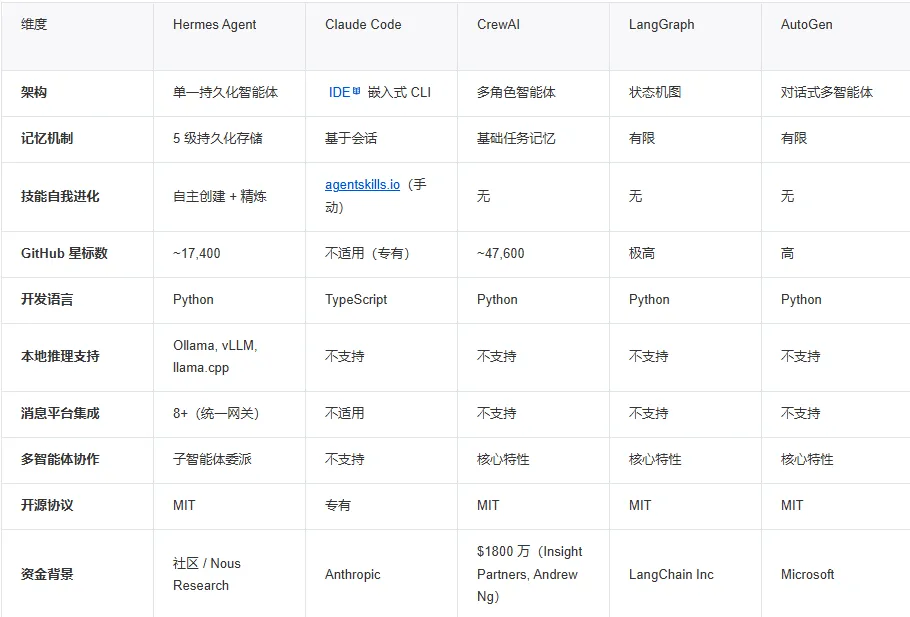Select the Anthropic cell
Screen dimensions: 910x617
tap(353, 575)
